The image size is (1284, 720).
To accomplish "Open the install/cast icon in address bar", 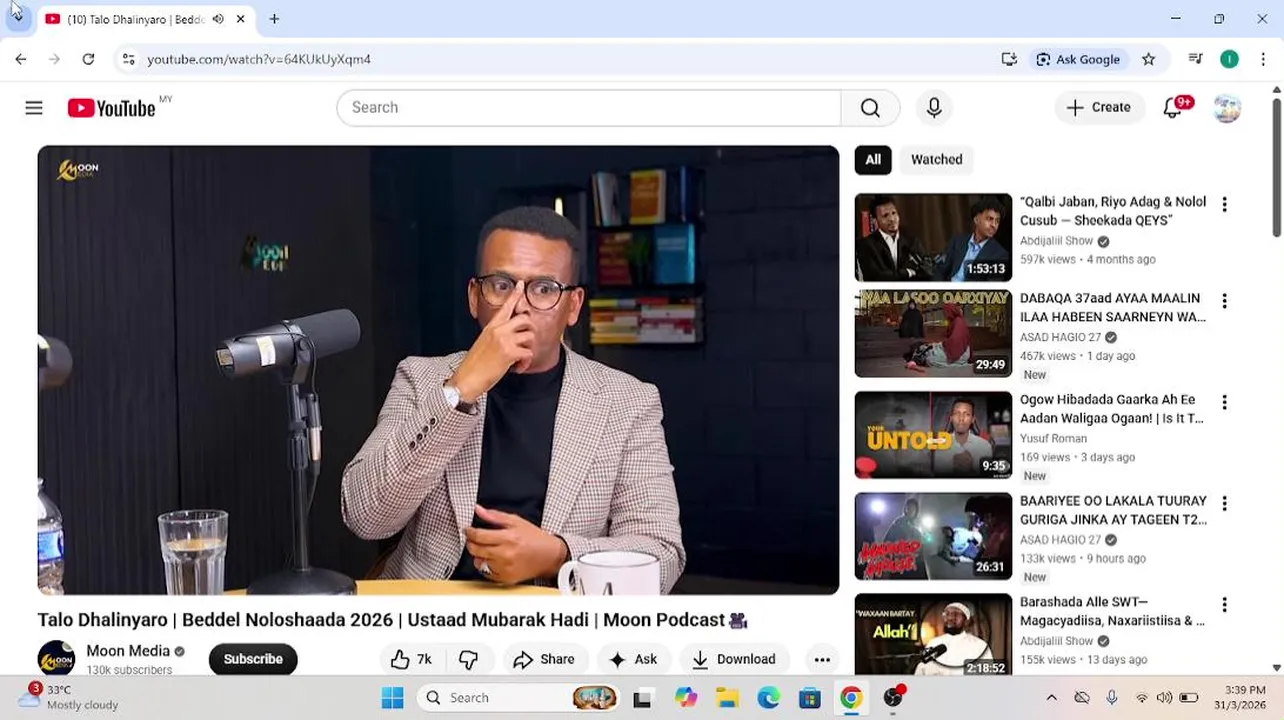I will click(x=1009, y=59).
